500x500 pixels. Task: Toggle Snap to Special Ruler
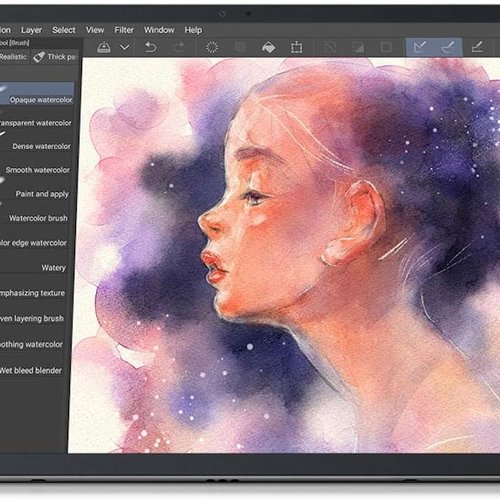[x=448, y=47]
